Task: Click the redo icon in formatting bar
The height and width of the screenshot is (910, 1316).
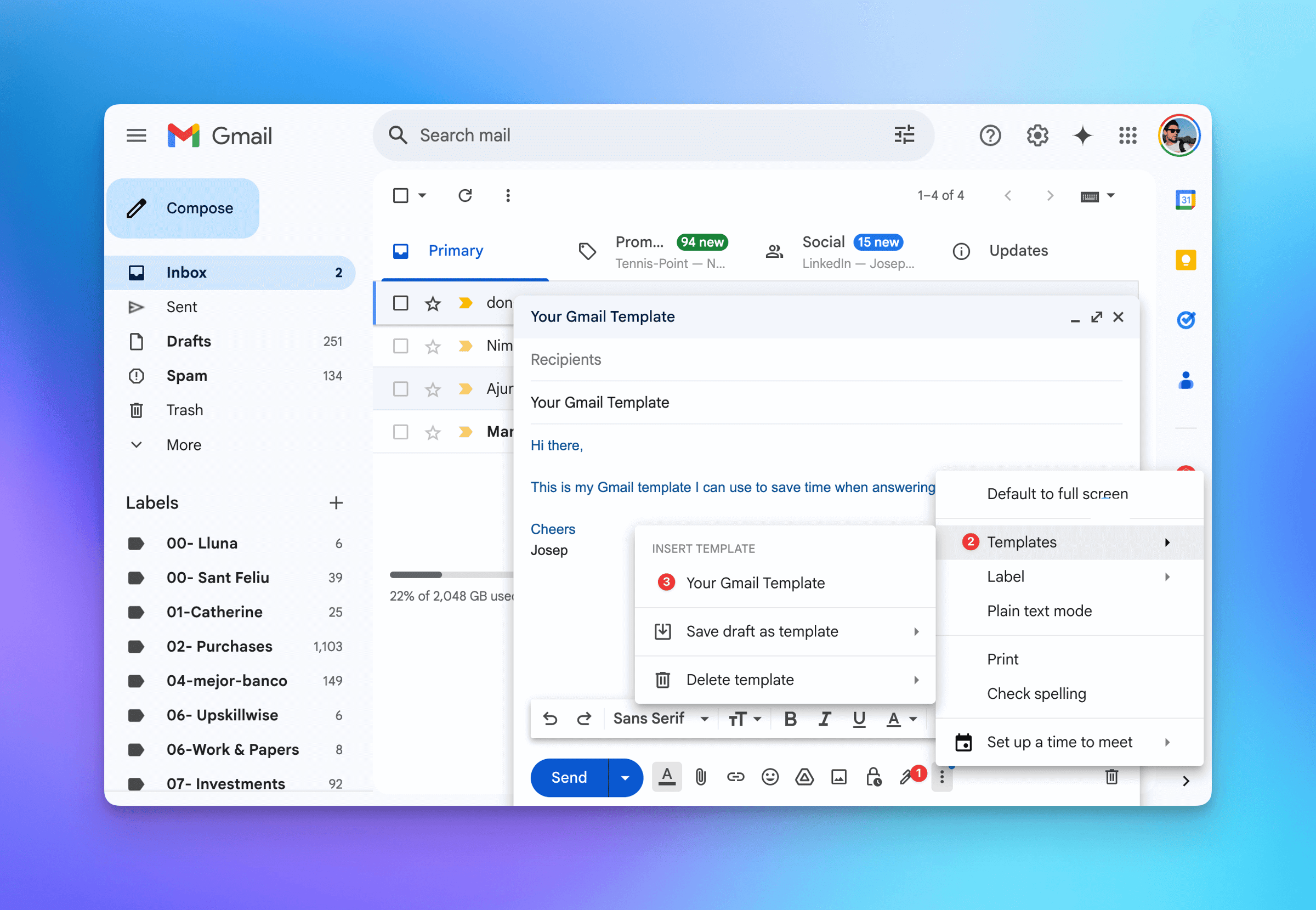Action: click(584, 719)
